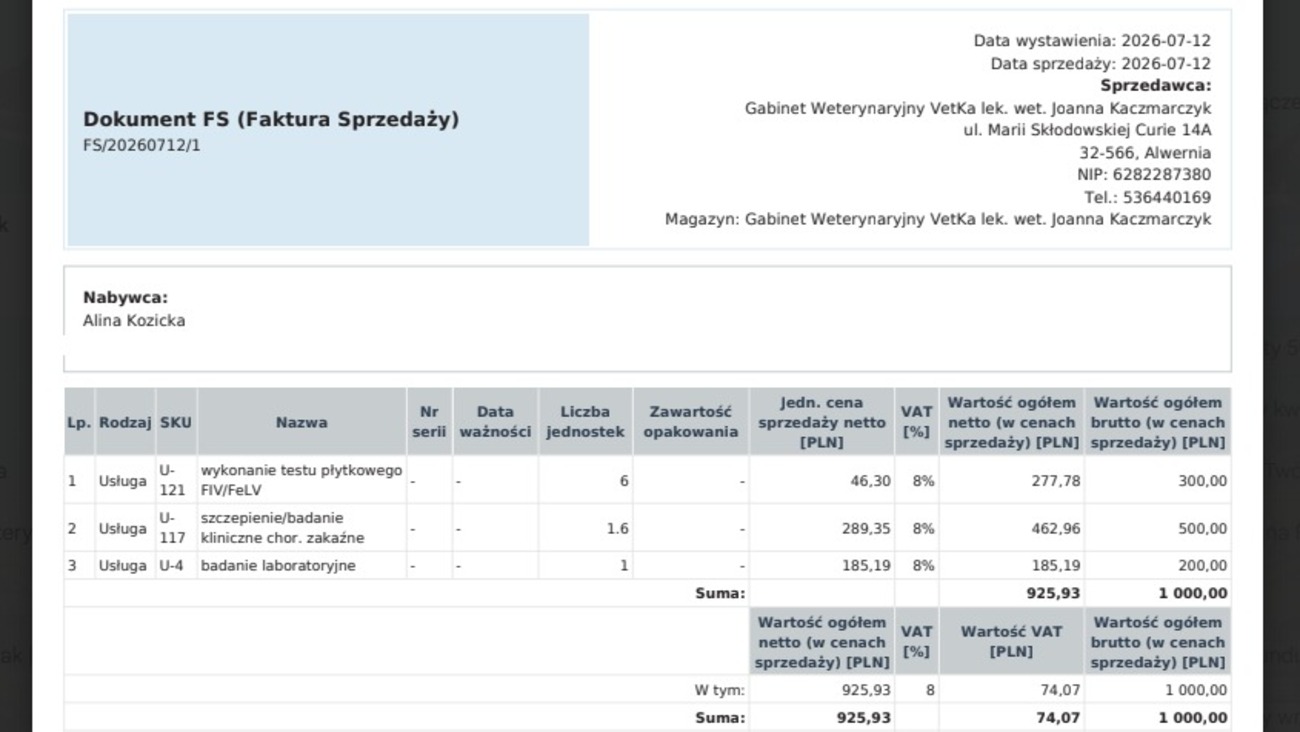Click the SKU cell U-4
Screen dimensions: 1300x732
tap(176, 565)
